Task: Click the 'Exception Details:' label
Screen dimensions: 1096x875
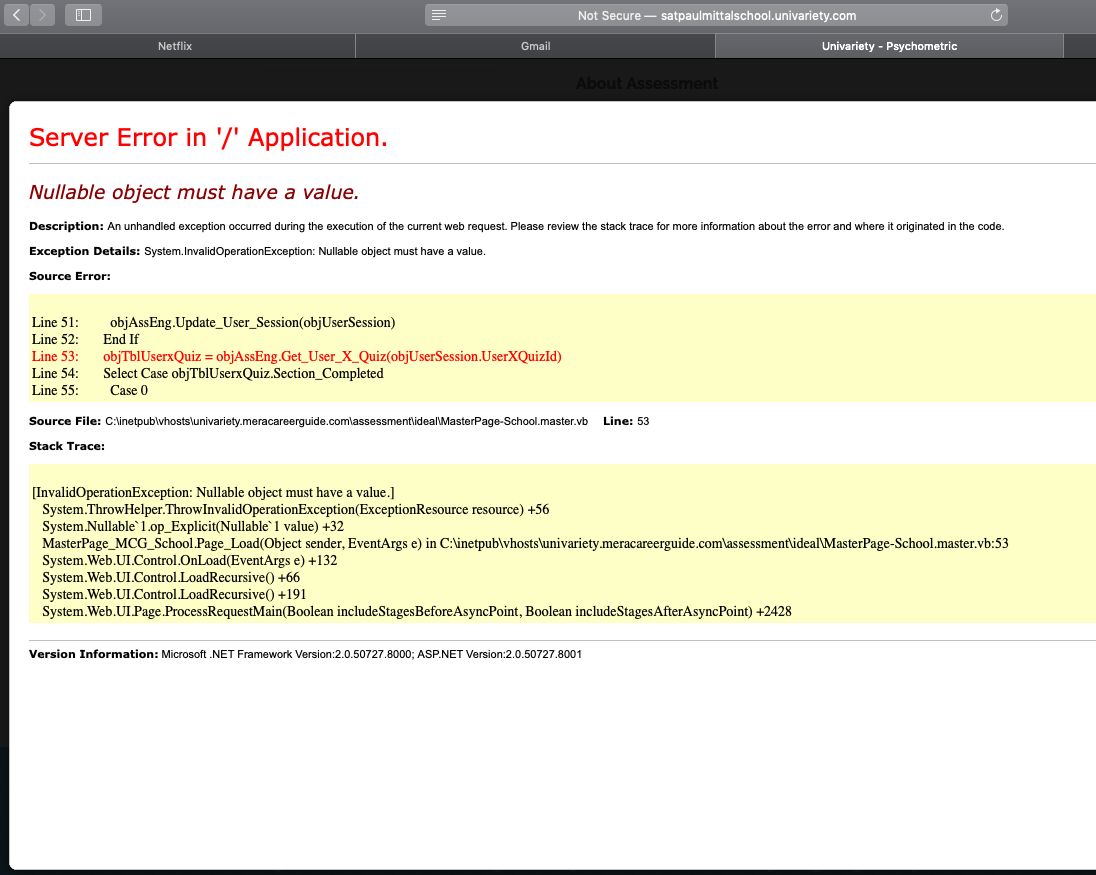Action: pos(85,252)
